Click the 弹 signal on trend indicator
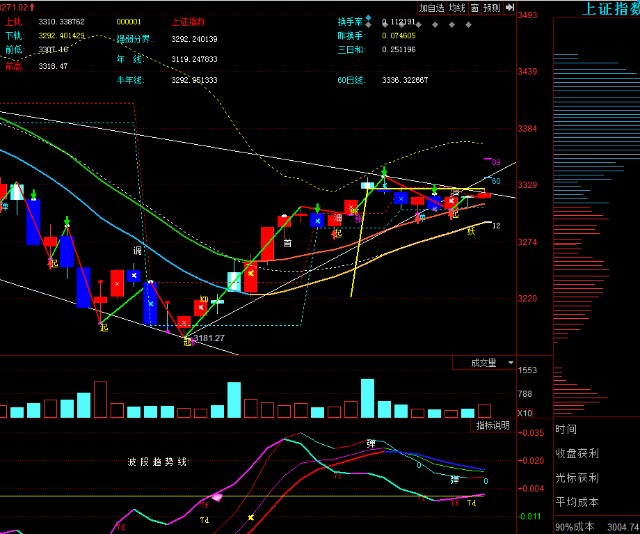Image resolution: width=640 pixels, height=534 pixels. [371, 444]
